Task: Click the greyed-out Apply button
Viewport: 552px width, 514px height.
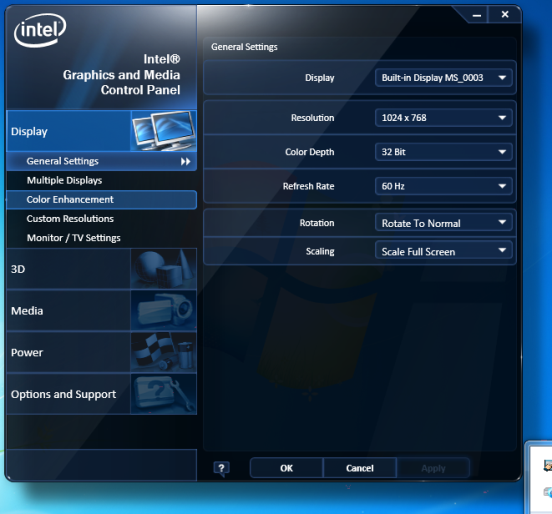Action: pos(433,468)
